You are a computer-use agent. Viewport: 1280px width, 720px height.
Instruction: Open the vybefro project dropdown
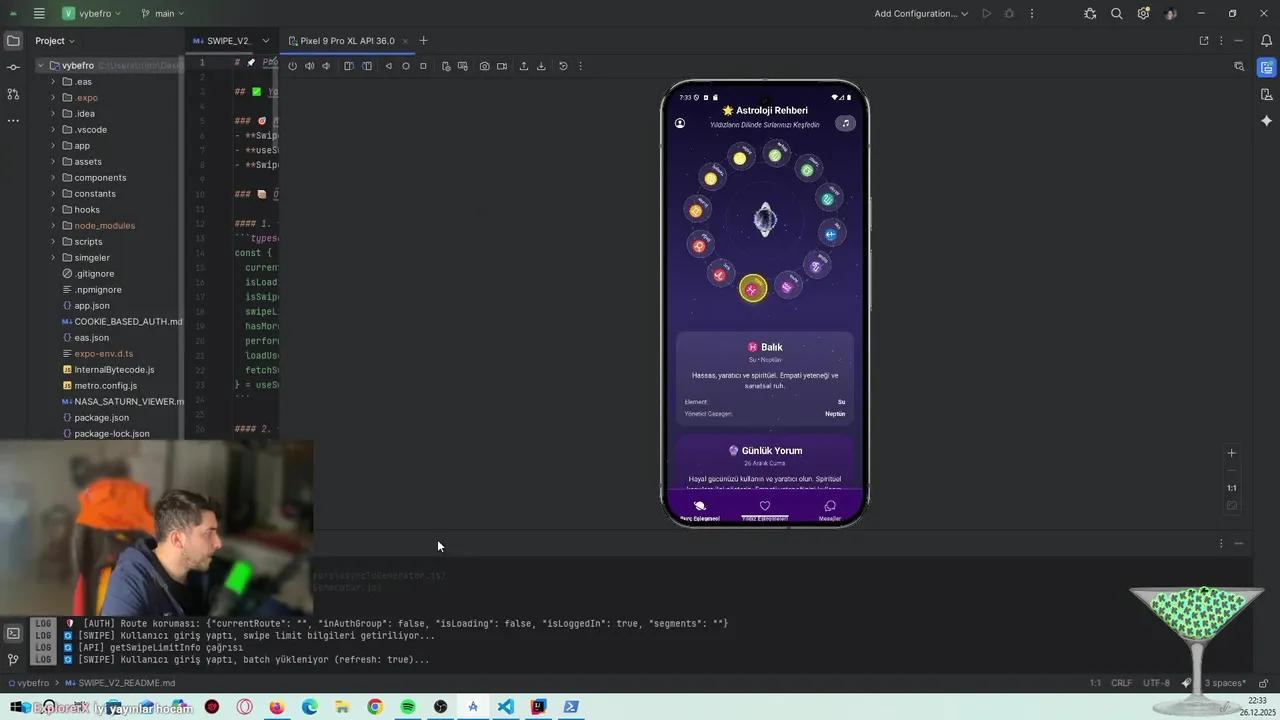tap(91, 13)
